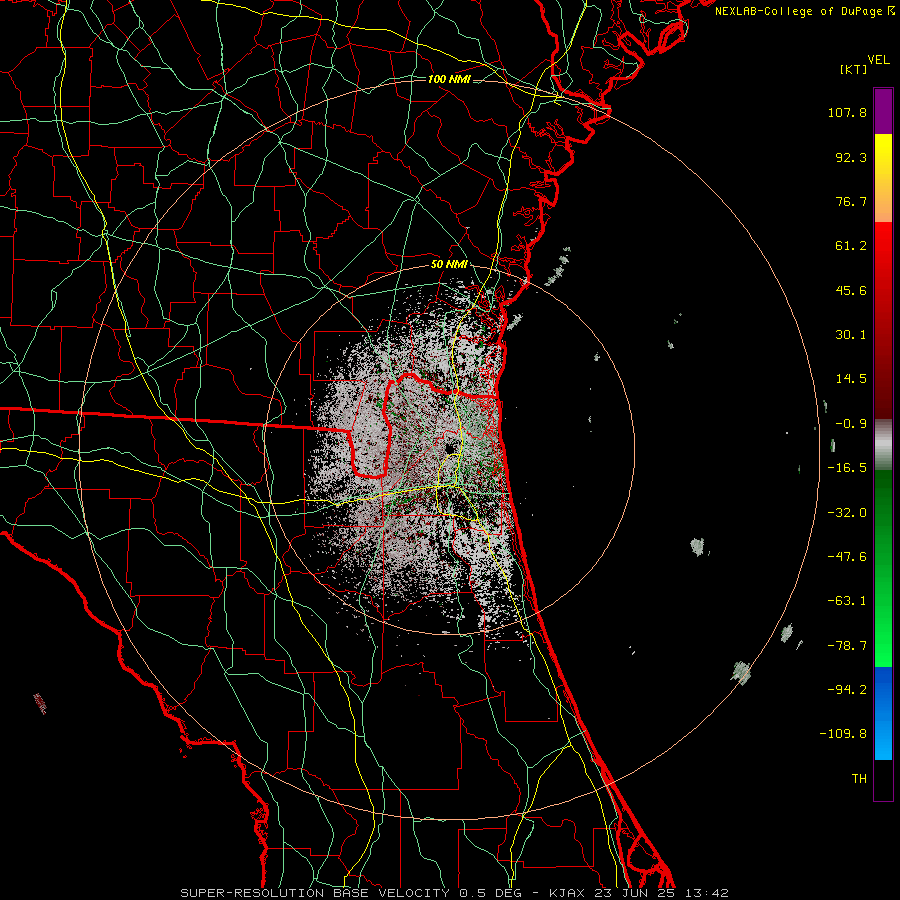Click the [KT] units label
This screenshot has height=900, width=900.
pyautogui.click(x=853, y=69)
